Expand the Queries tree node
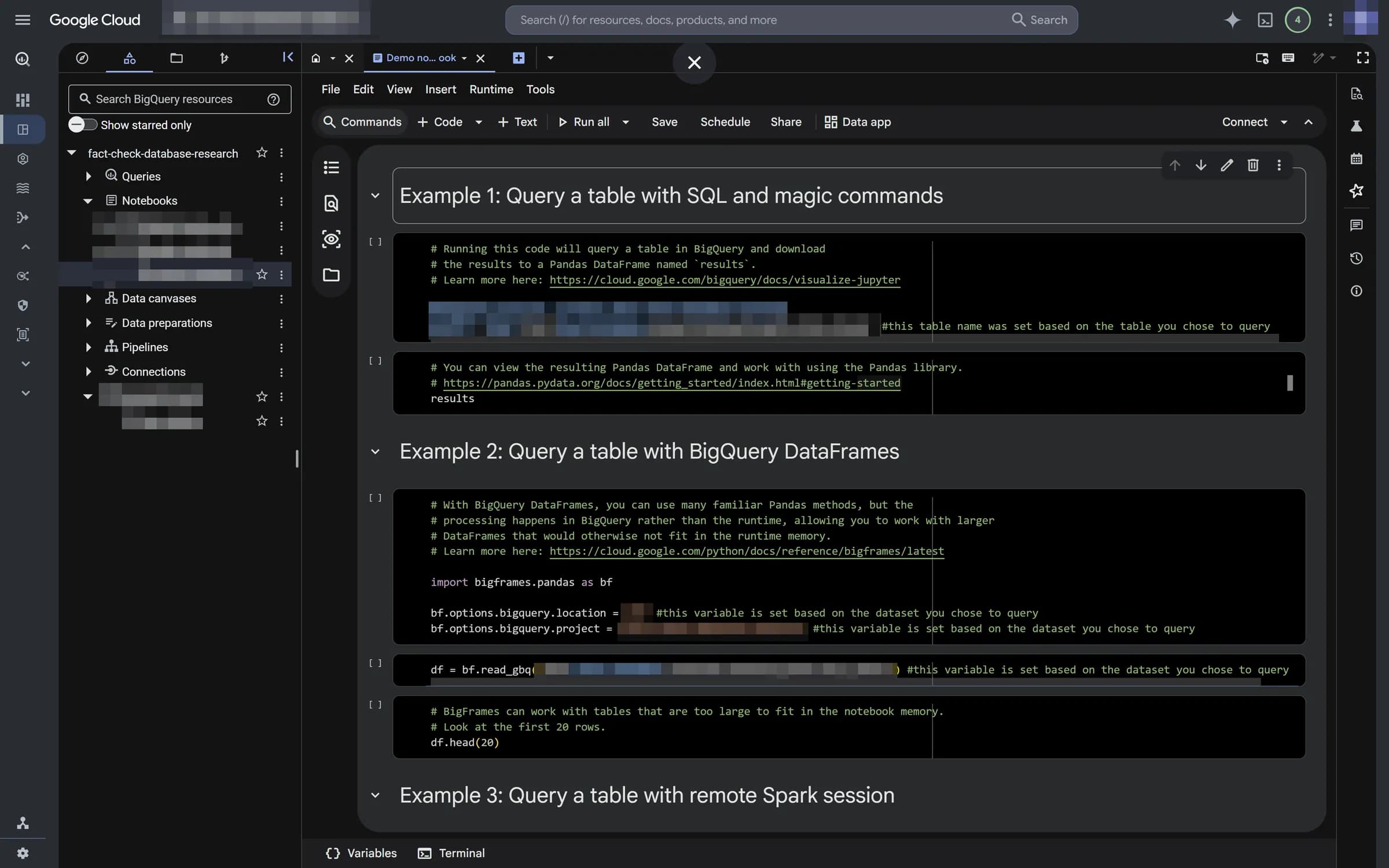Viewport: 1389px width, 868px height. (x=88, y=176)
